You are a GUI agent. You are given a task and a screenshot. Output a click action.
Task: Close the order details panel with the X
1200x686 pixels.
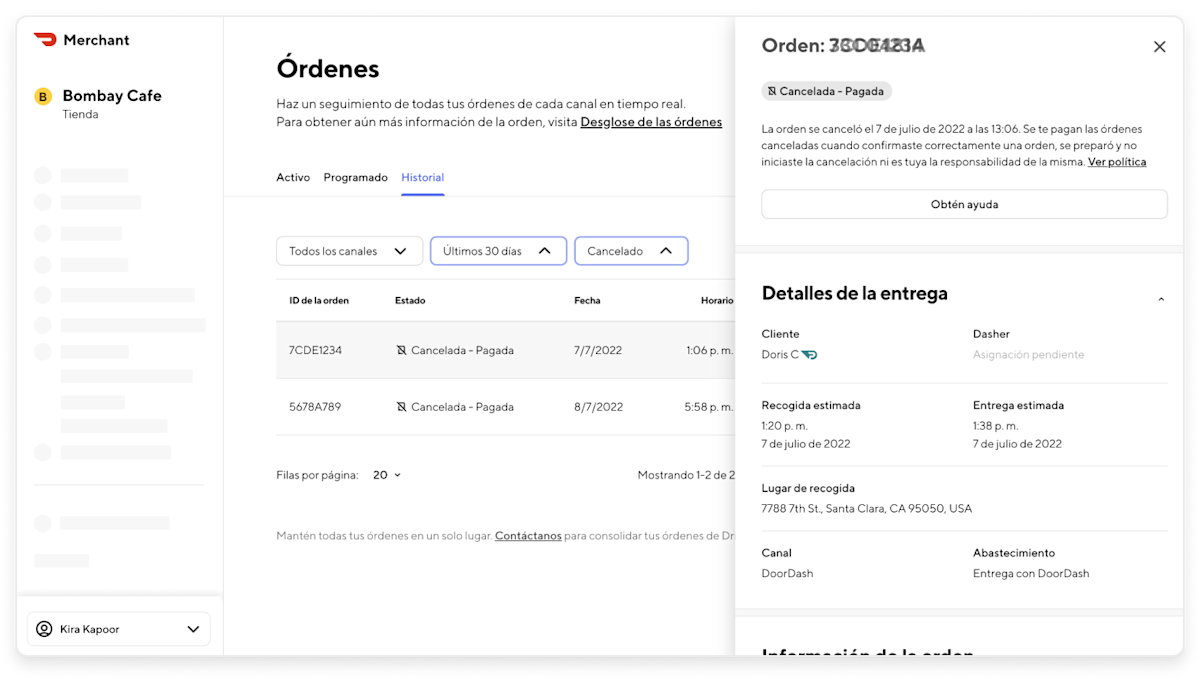[x=1159, y=46]
